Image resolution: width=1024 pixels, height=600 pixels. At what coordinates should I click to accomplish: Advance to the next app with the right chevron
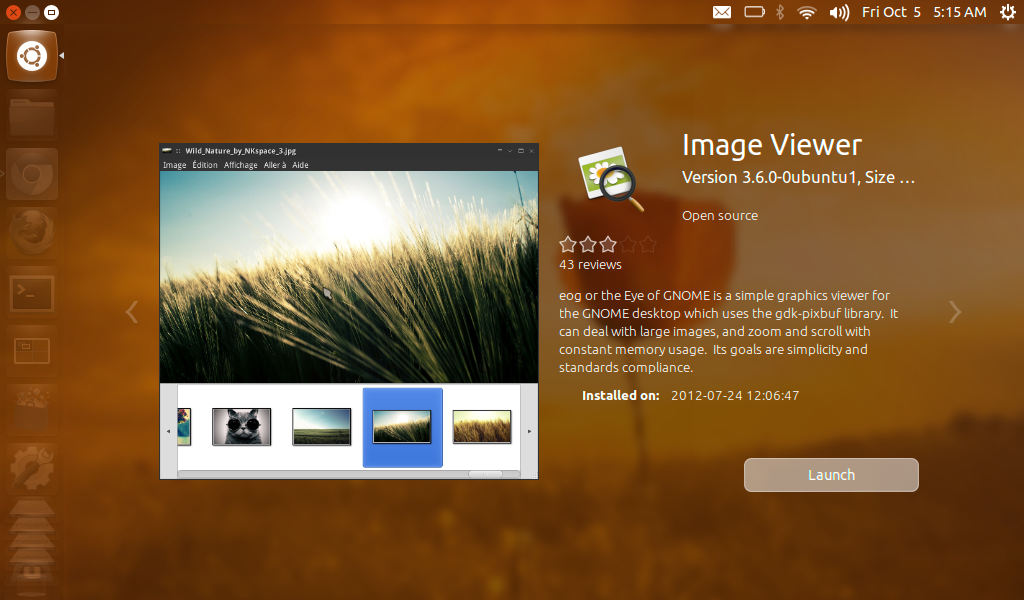click(x=955, y=312)
